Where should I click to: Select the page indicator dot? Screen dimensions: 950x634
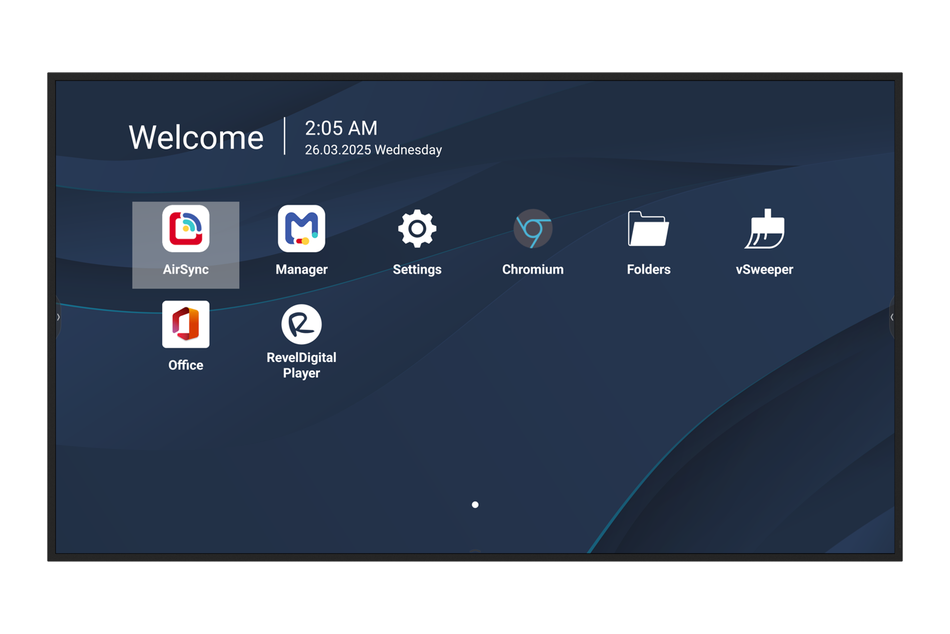click(475, 504)
